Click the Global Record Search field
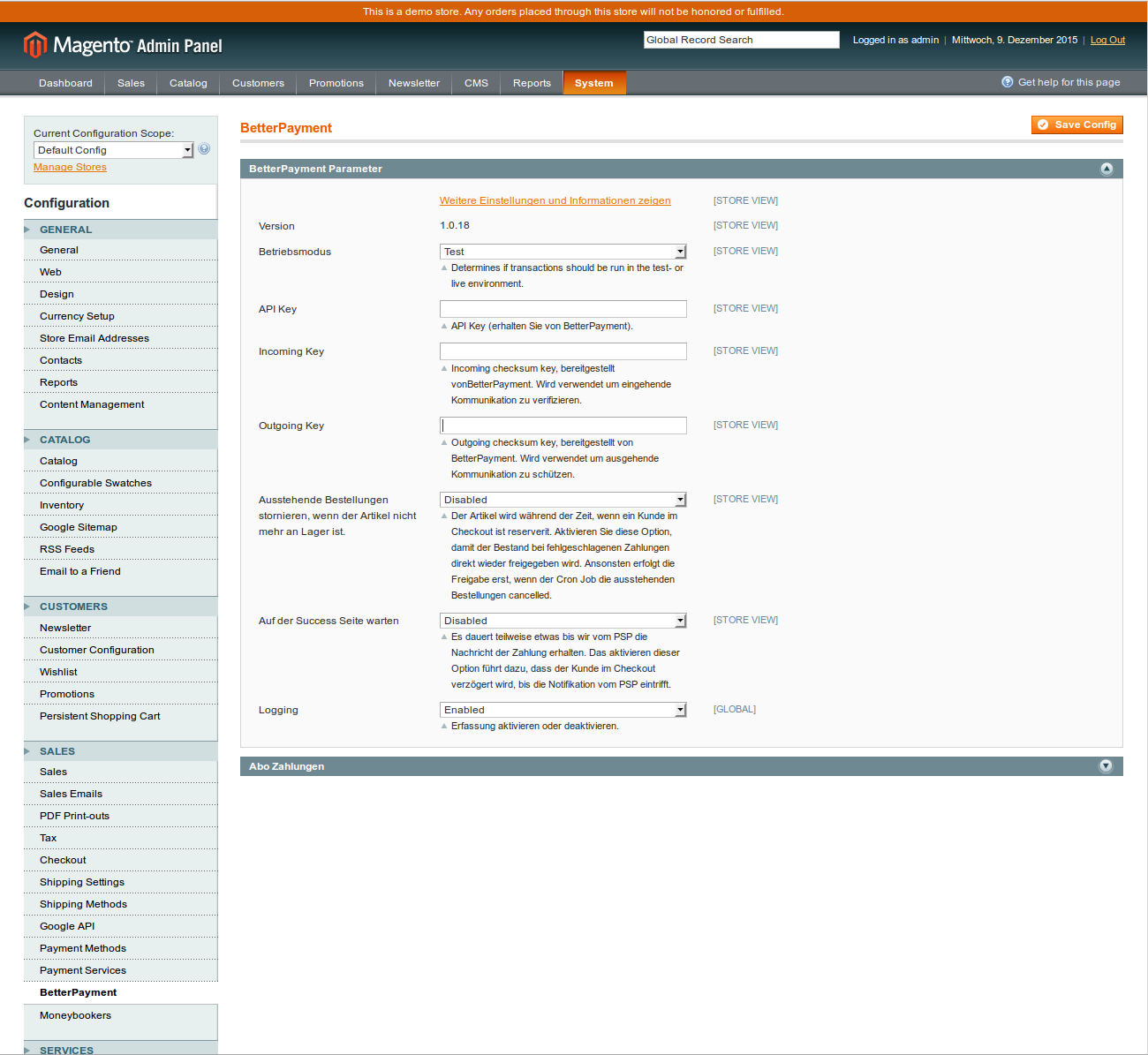1148x1055 pixels. (x=741, y=40)
